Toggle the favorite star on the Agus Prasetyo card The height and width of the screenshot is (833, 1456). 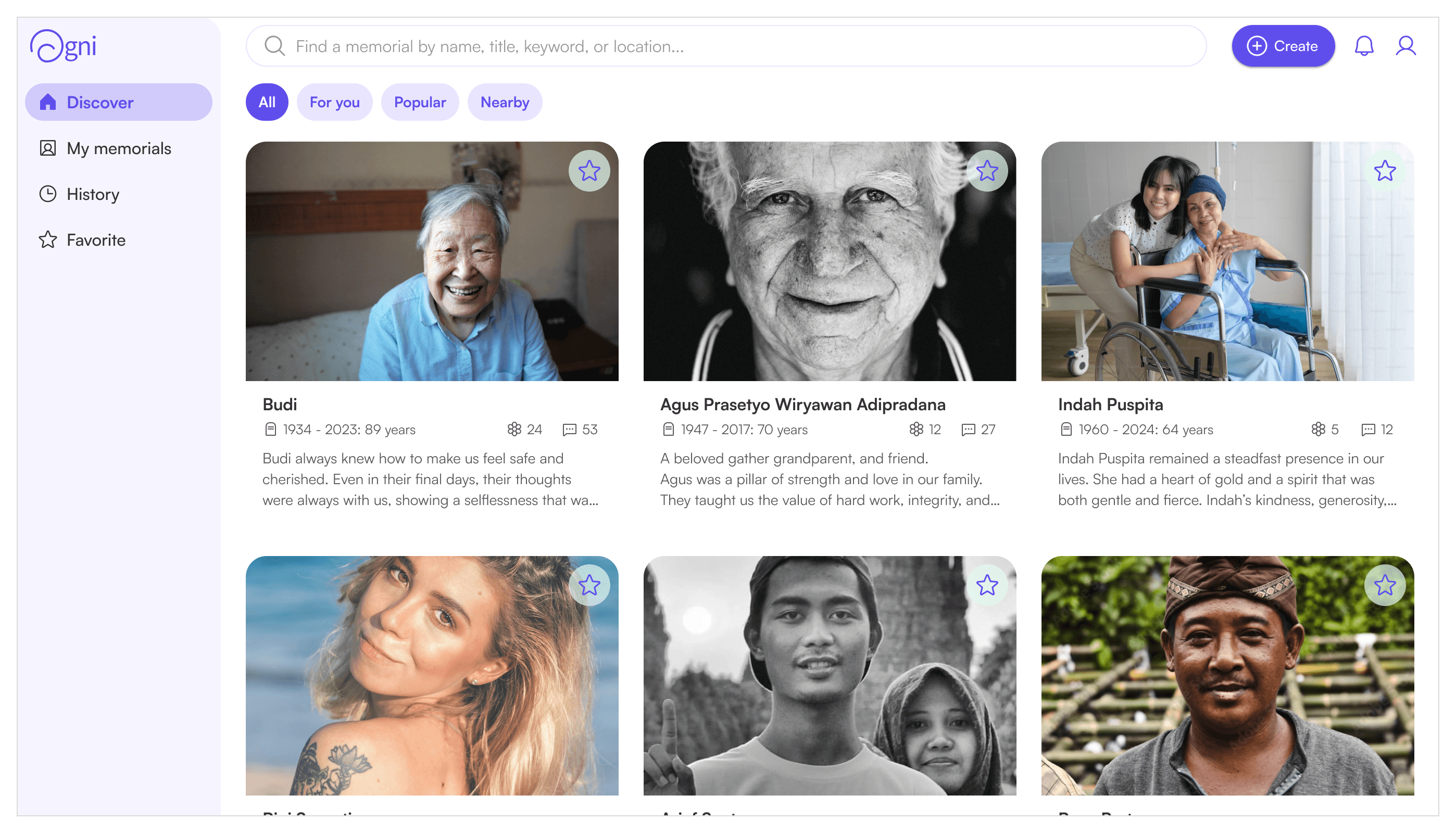click(x=986, y=170)
